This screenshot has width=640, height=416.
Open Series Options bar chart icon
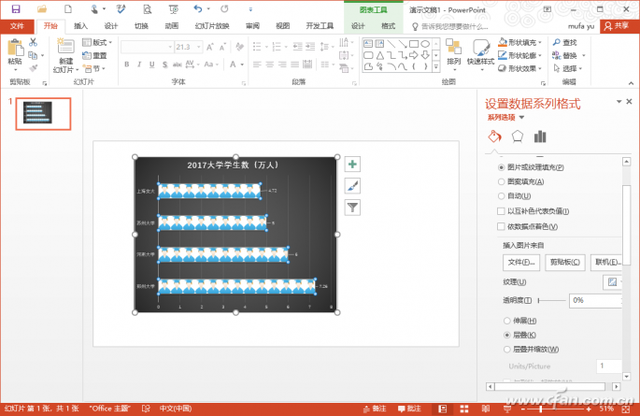pos(540,137)
